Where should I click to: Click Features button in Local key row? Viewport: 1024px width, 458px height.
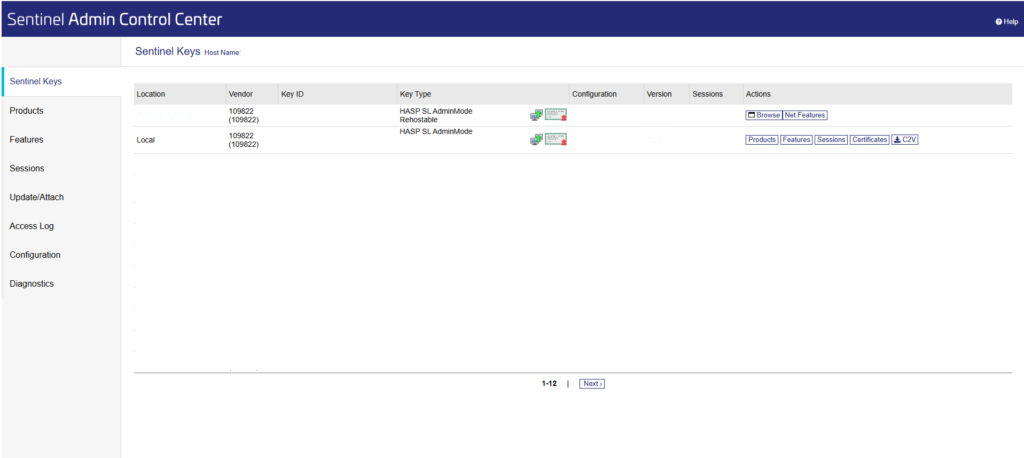(796, 140)
